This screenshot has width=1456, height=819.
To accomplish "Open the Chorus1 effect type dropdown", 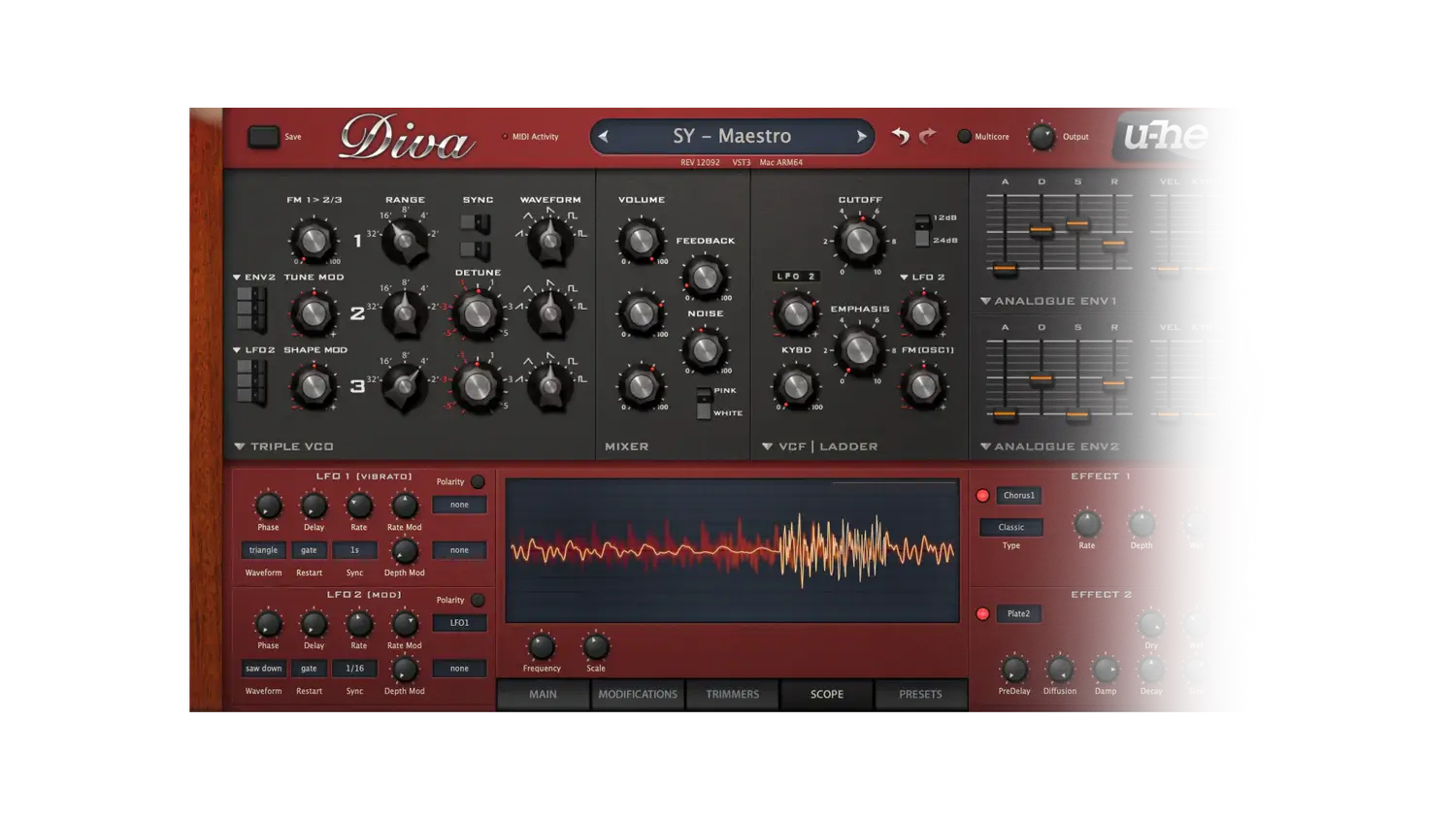I will coord(1018,496).
